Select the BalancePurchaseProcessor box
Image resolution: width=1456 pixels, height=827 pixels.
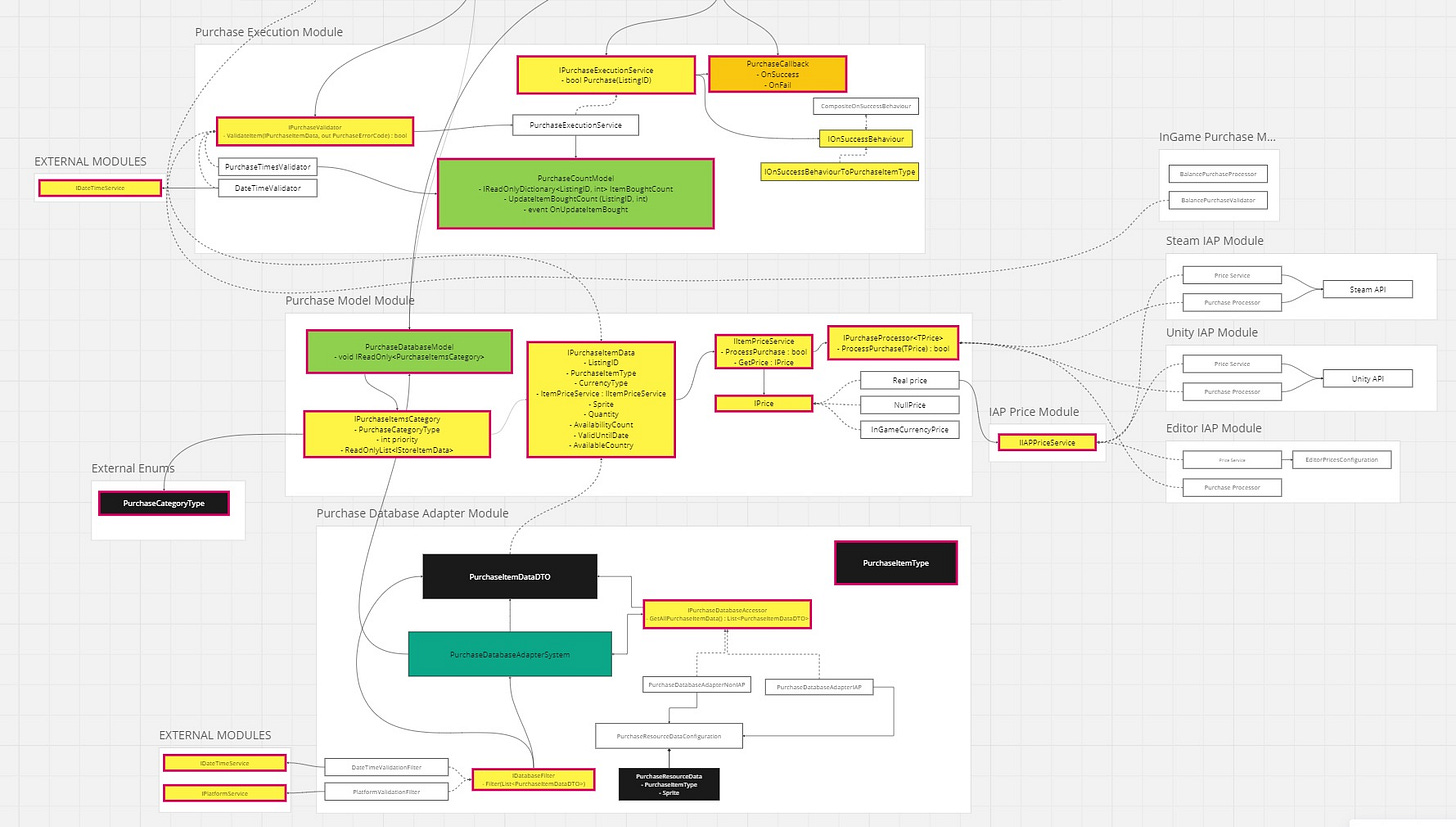(x=1218, y=174)
